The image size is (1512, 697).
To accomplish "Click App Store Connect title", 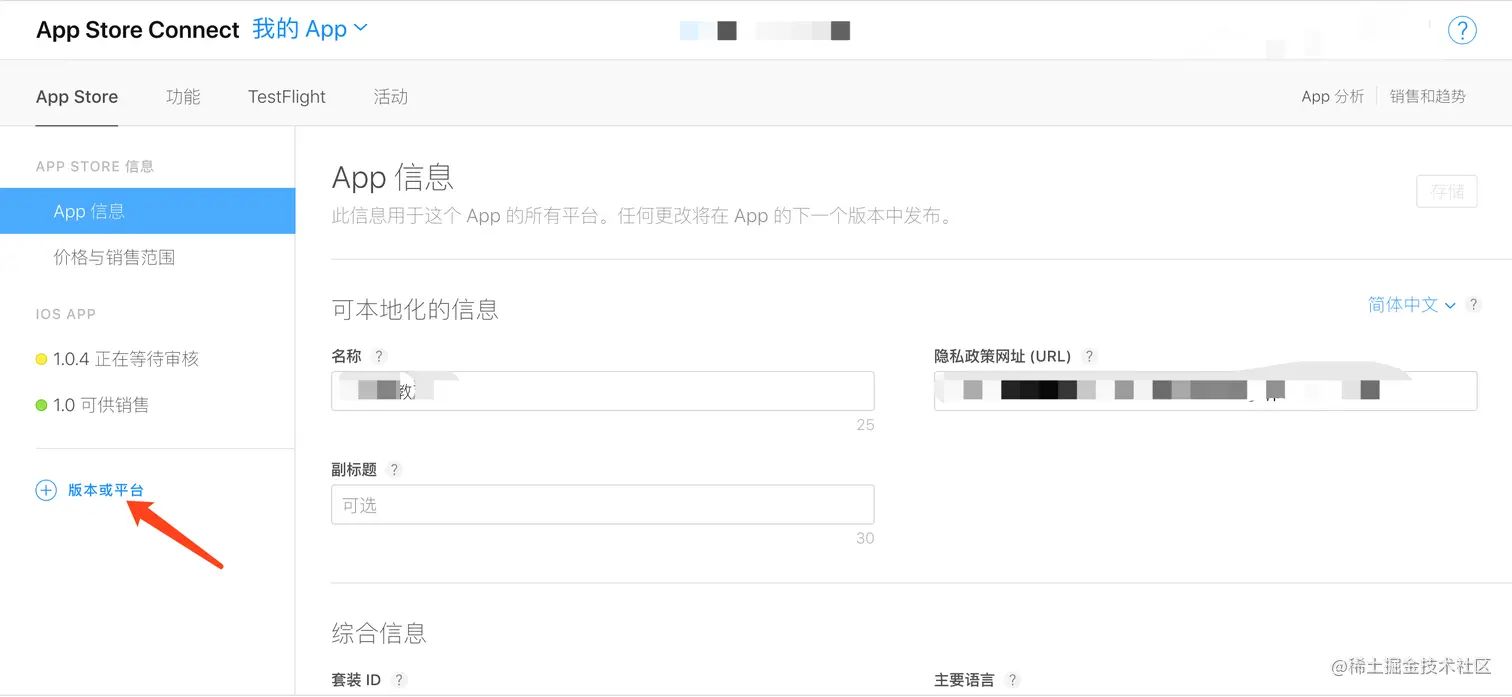I will click(138, 30).
